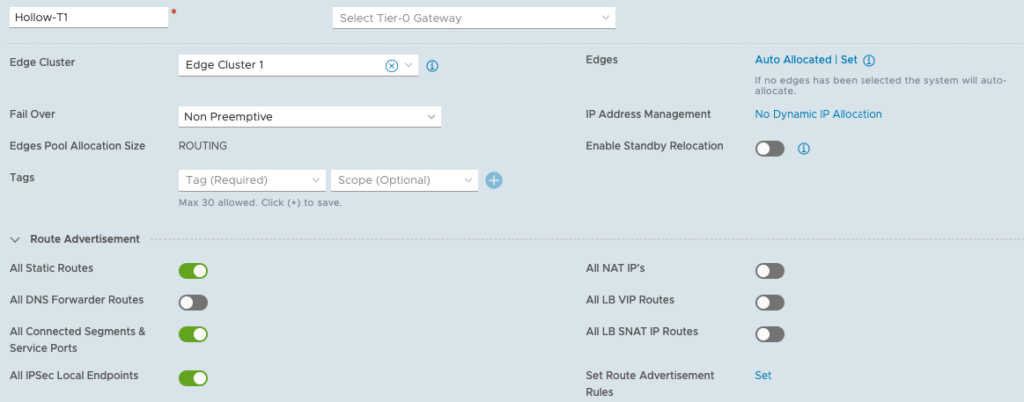Click Set link for Route Advertisement Rules
This screenshot has width=1024, height=402.
click(x=763, y=376)
